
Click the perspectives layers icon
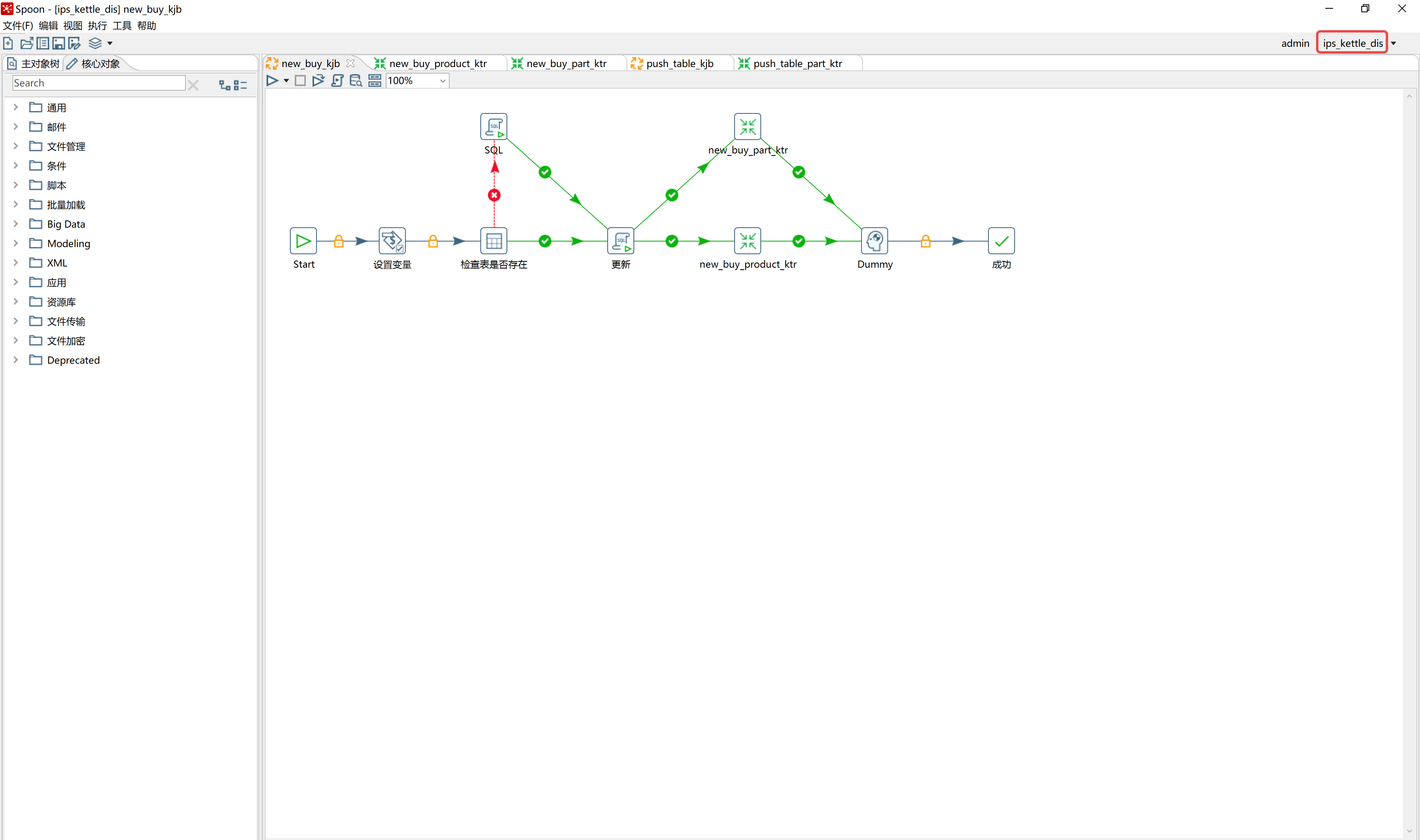click(x=95, y=43)
